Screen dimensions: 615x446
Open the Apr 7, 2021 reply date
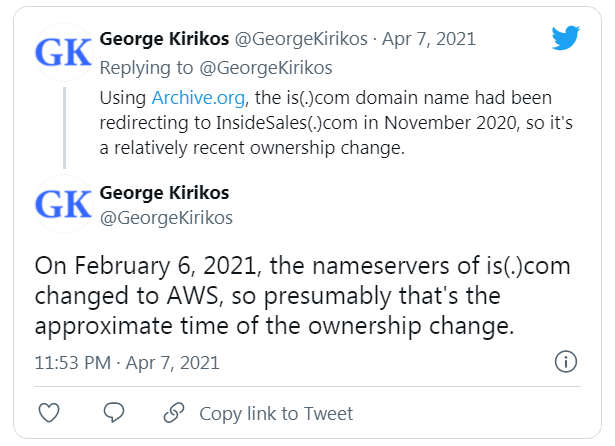point(429,39)
